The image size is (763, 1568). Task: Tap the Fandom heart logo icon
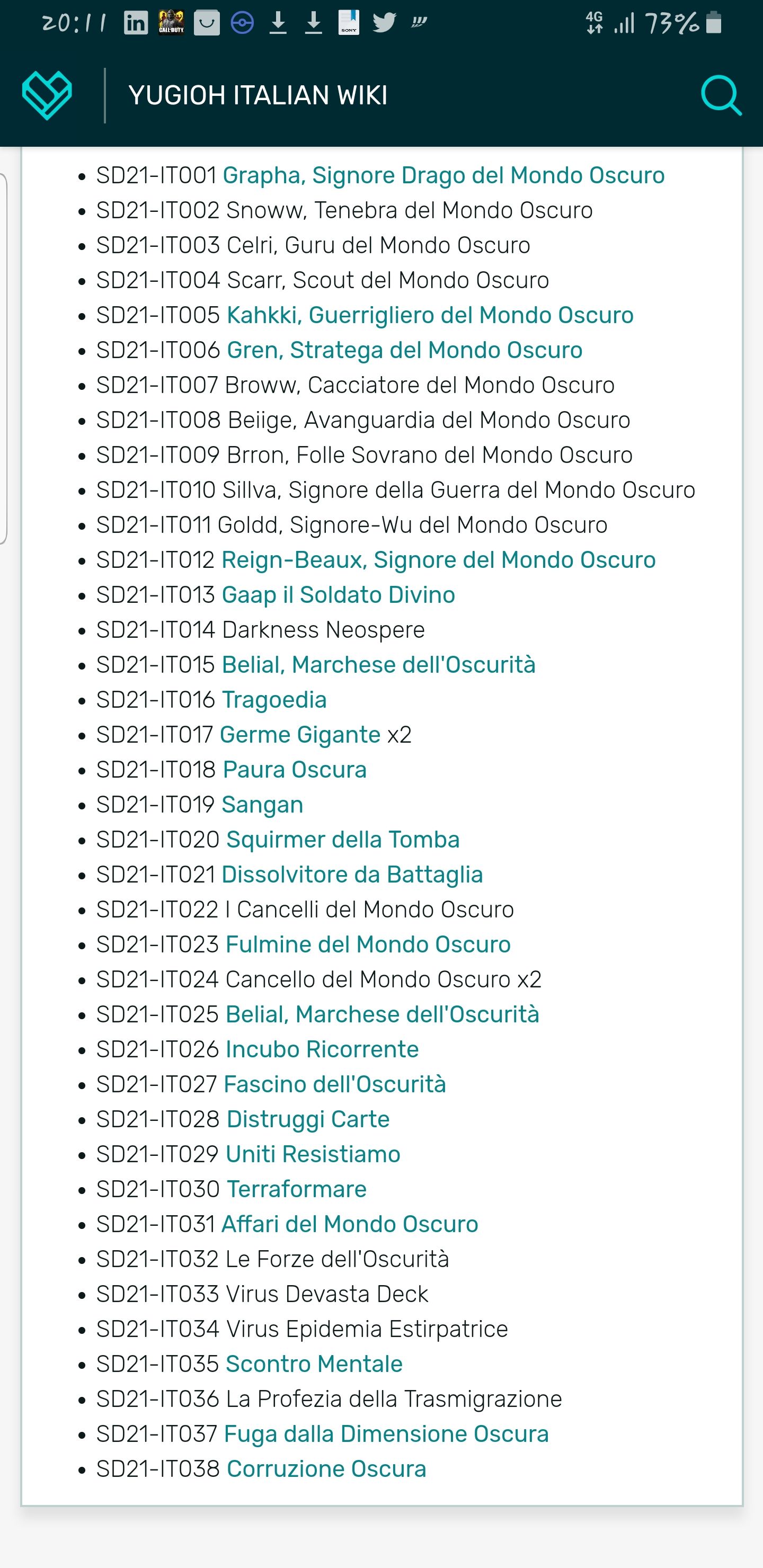[47, 95]
